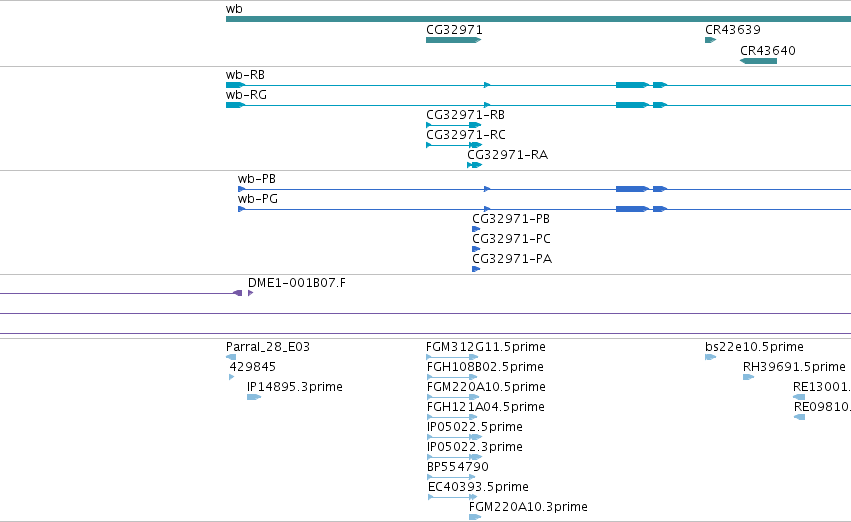851x522 pixels.
Task: Click the wb-PB protein label
Action: pyautogui.click(x=257, y=179)
